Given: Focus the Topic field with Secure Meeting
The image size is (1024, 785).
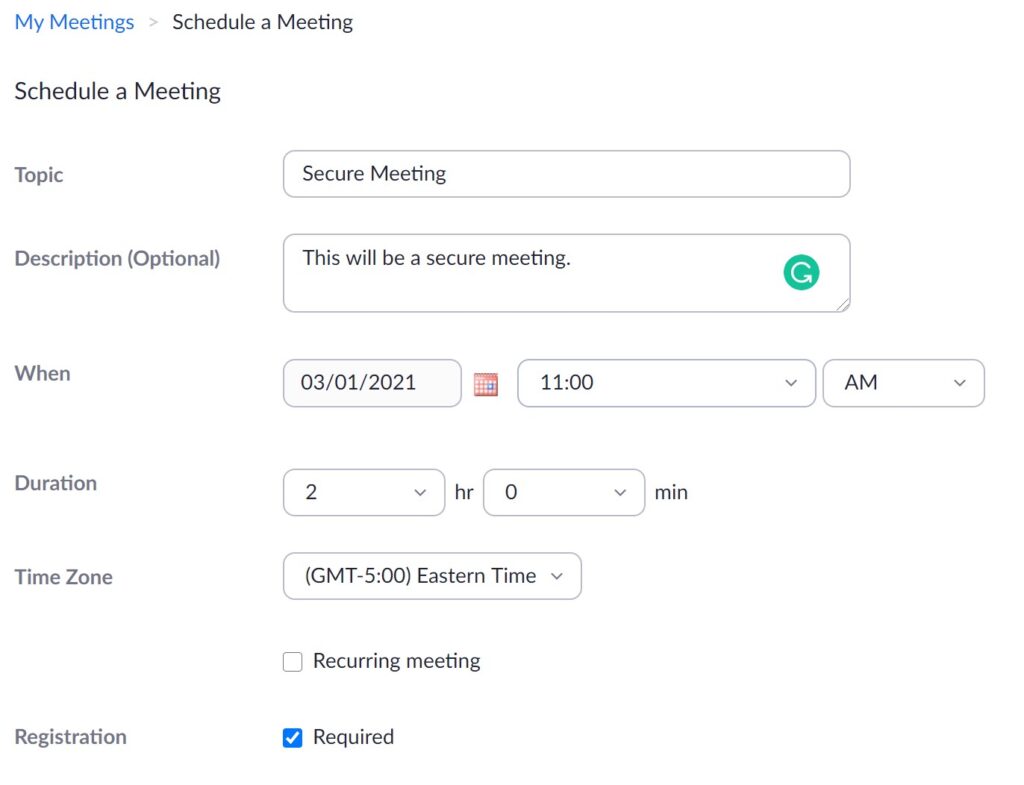Looking at the screenshot, I should 566,174.
